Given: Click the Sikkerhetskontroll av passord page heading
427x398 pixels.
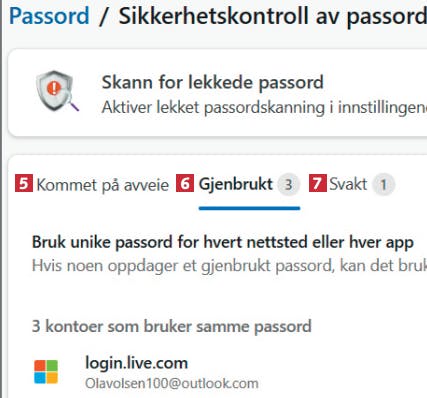Looking at the screenshot, I should (273, 16).
